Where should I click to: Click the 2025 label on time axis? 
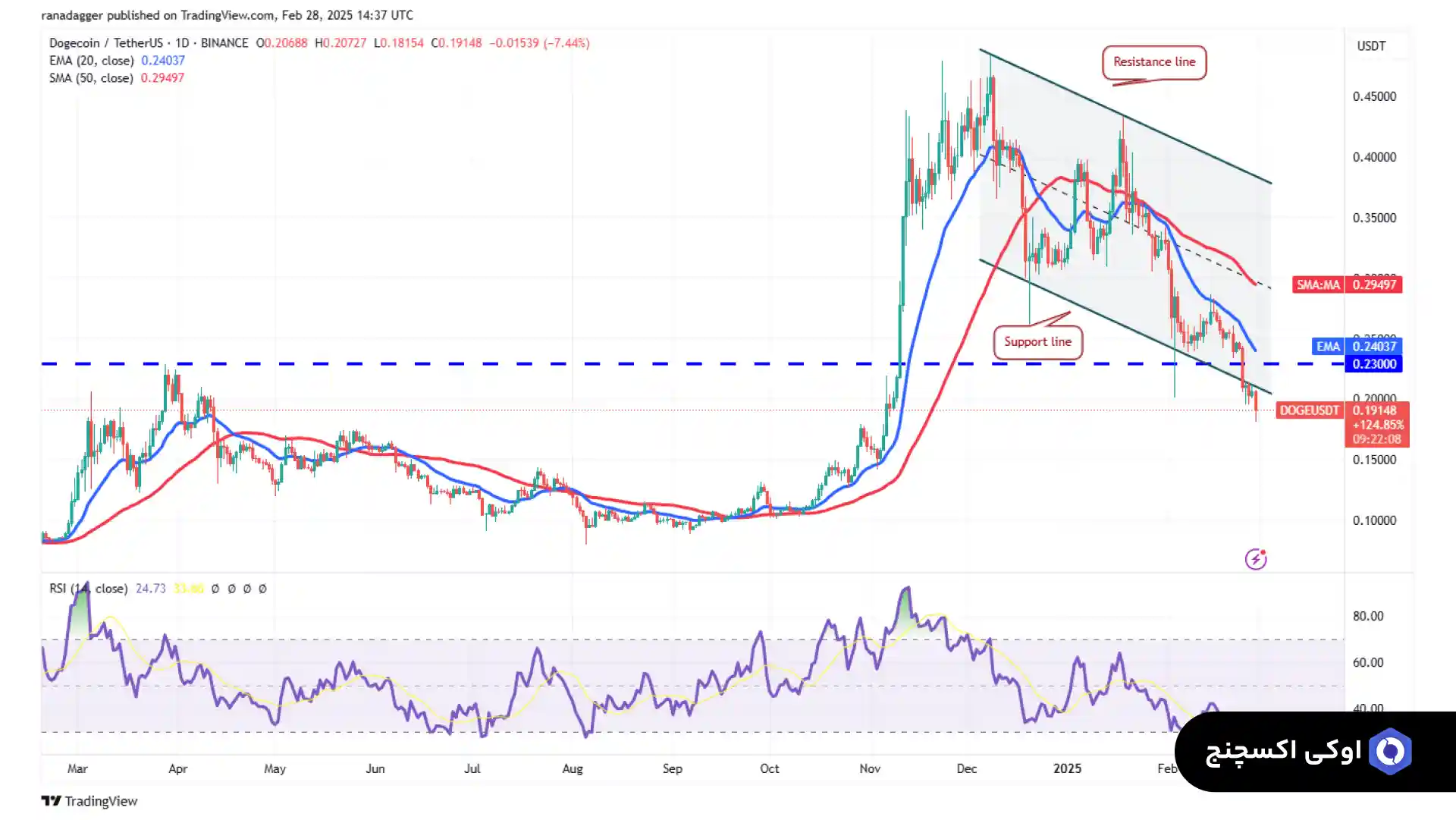tap(1067, 768)
